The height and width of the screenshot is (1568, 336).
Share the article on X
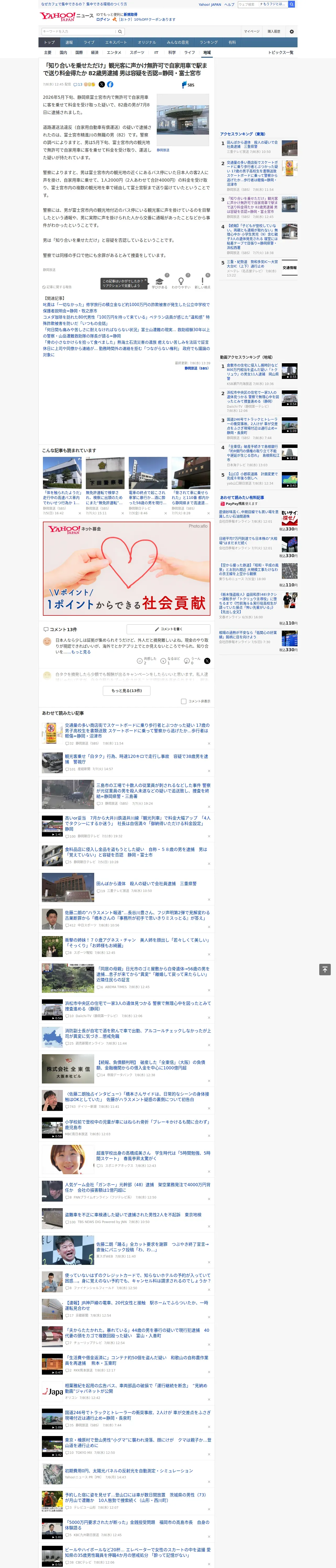102,85
